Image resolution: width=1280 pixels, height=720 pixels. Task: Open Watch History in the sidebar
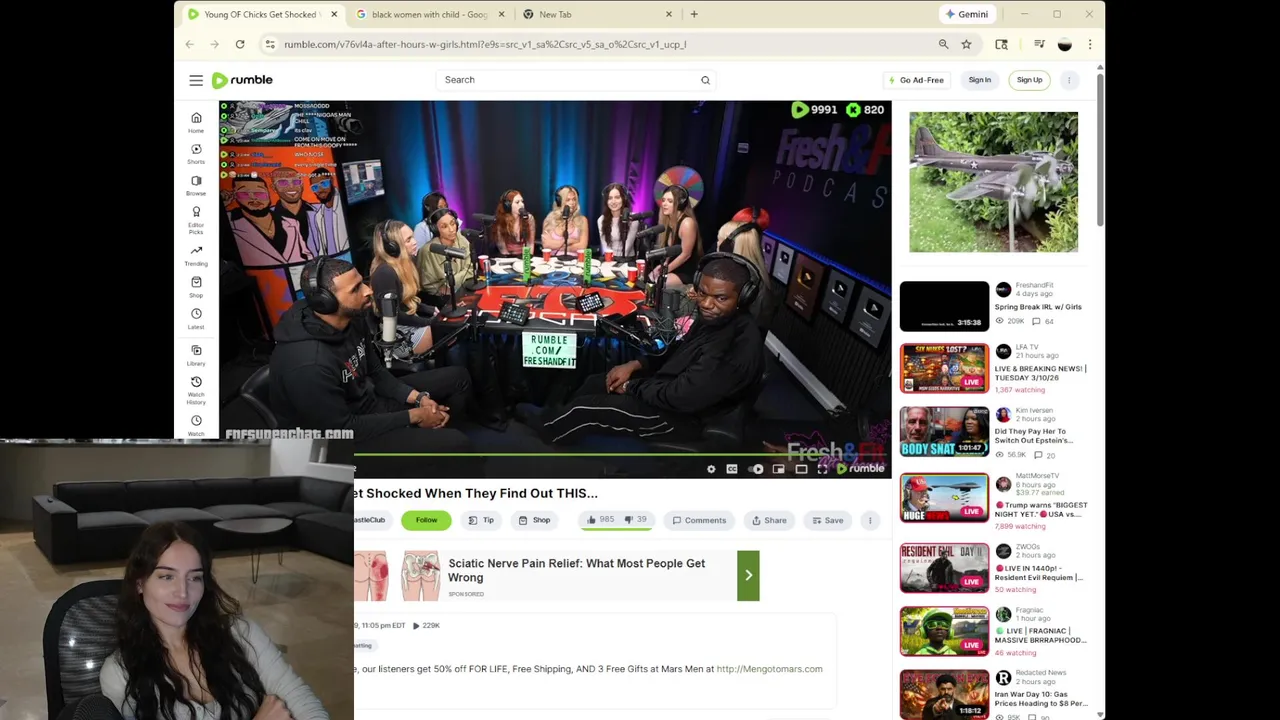click(x=196, y=390)
